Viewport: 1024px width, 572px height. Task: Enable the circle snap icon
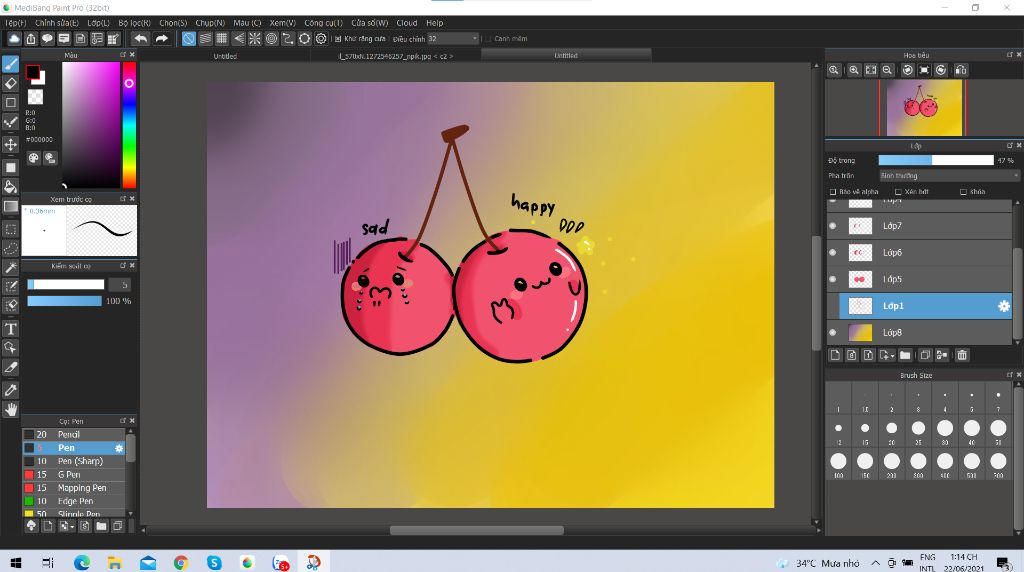click(272, 39)
